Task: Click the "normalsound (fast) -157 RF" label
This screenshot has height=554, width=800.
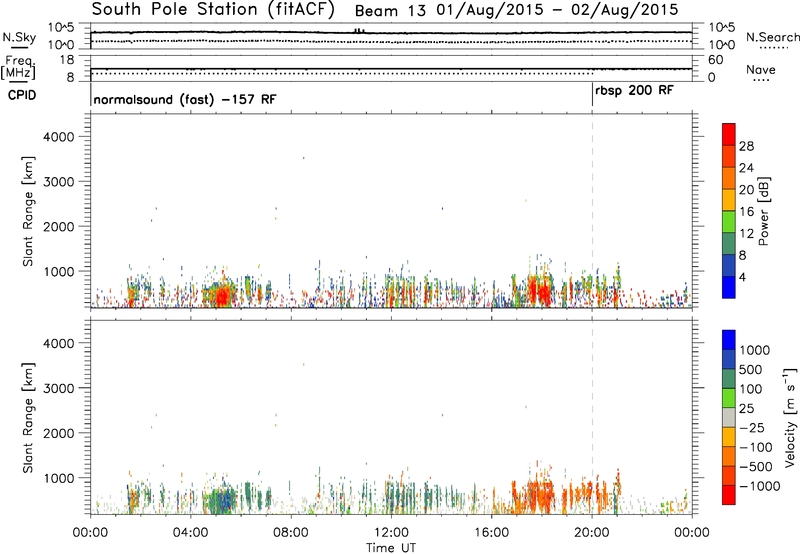Action: [x=185, y=99]
